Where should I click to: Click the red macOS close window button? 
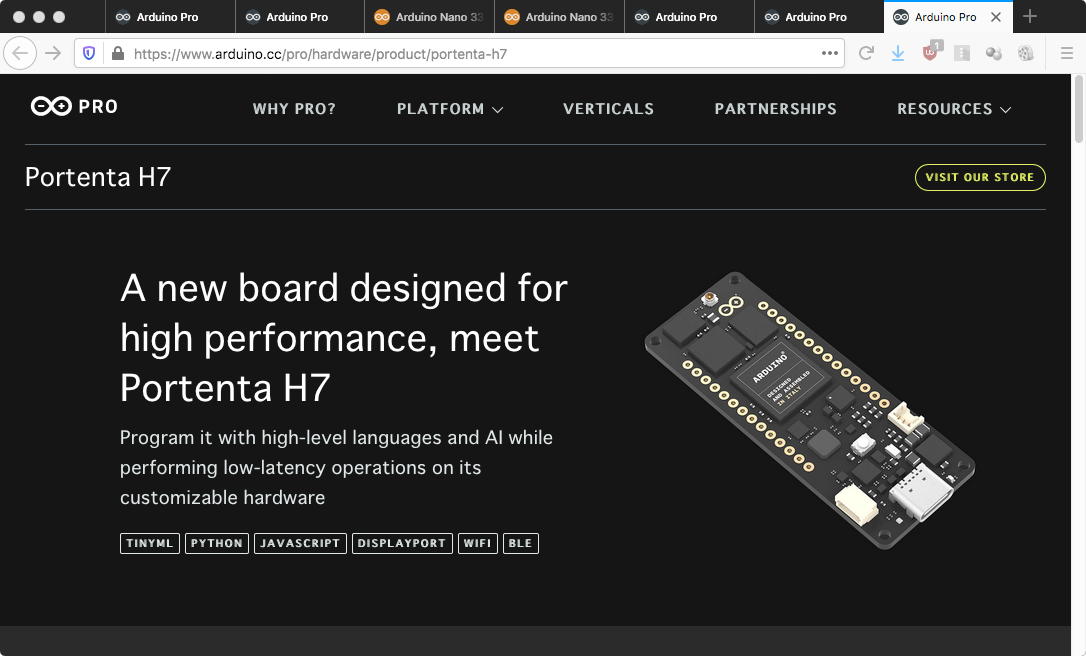point(19,17)
